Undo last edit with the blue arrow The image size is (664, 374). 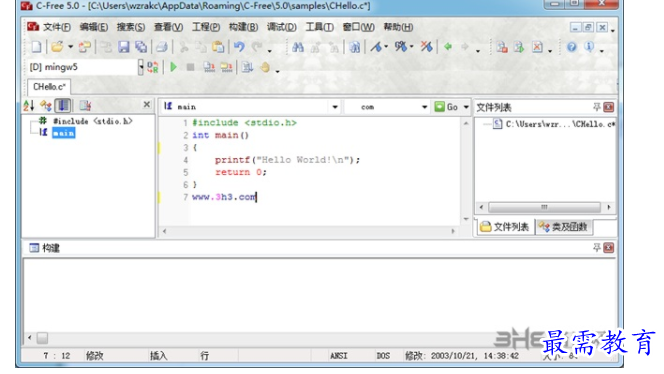(239, 47)
